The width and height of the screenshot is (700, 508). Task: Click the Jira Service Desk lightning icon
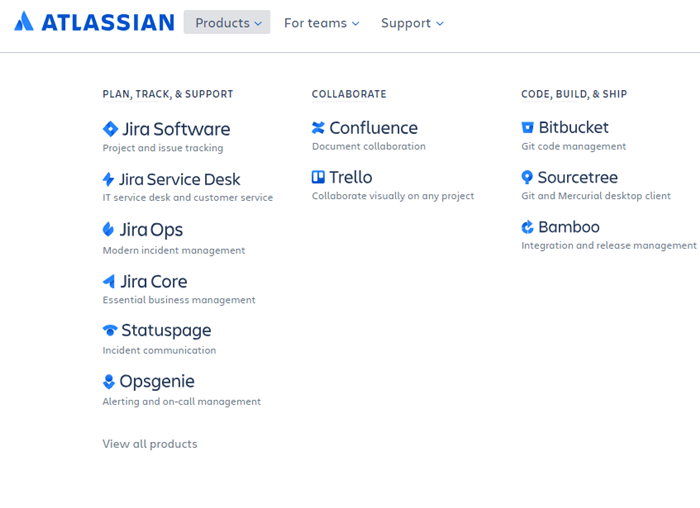coord(108,180)
